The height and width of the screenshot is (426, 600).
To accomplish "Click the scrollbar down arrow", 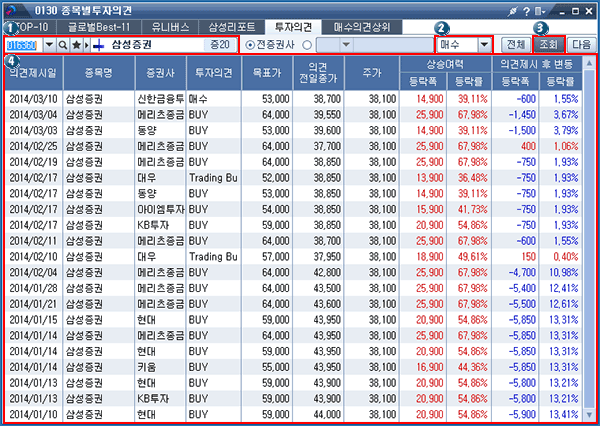I will coord(589,415).
